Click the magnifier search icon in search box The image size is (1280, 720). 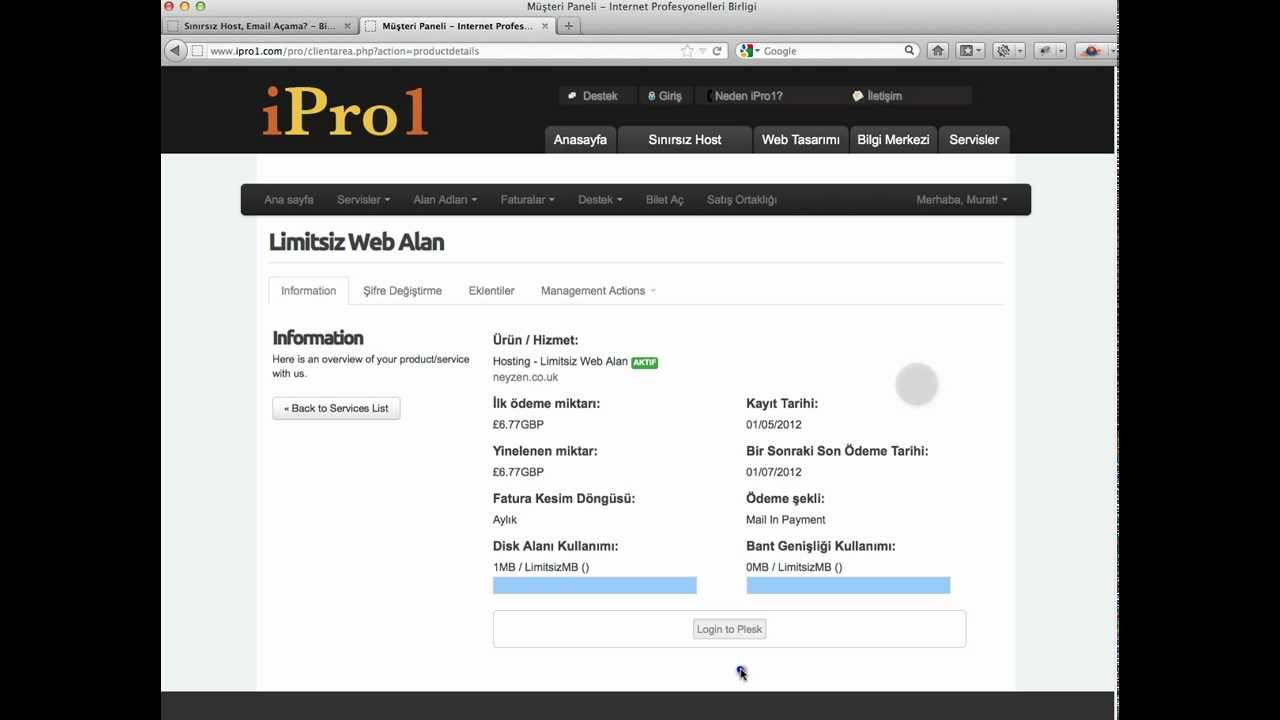pyautogui.click(x=909, y=50)
